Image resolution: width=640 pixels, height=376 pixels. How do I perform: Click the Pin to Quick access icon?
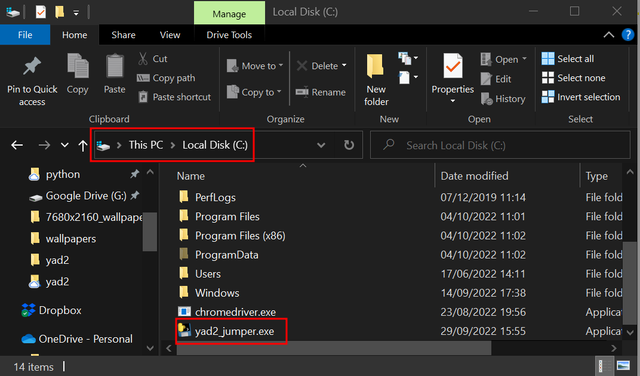pos(32,67)
